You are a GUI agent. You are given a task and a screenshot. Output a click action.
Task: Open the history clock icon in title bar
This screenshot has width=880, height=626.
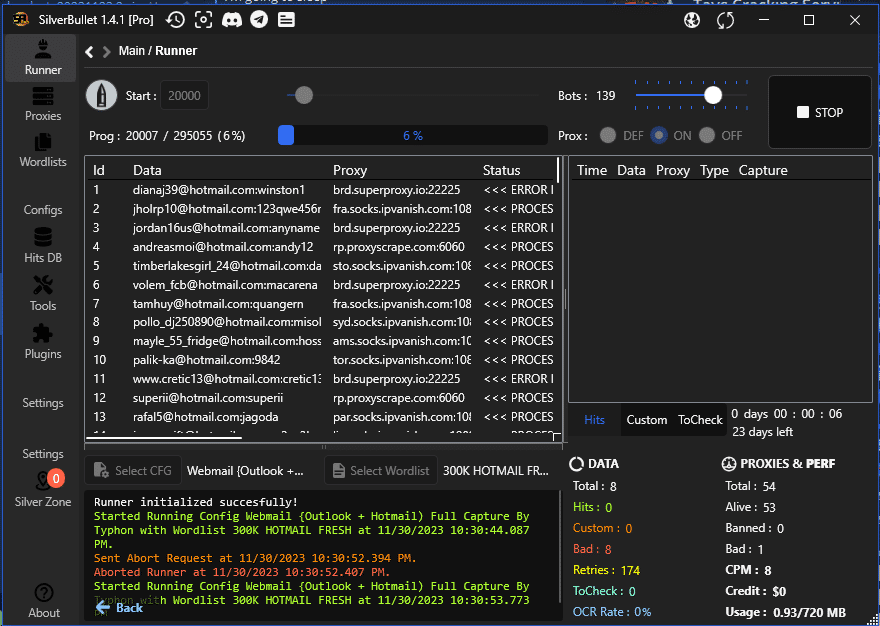(175, 20)
